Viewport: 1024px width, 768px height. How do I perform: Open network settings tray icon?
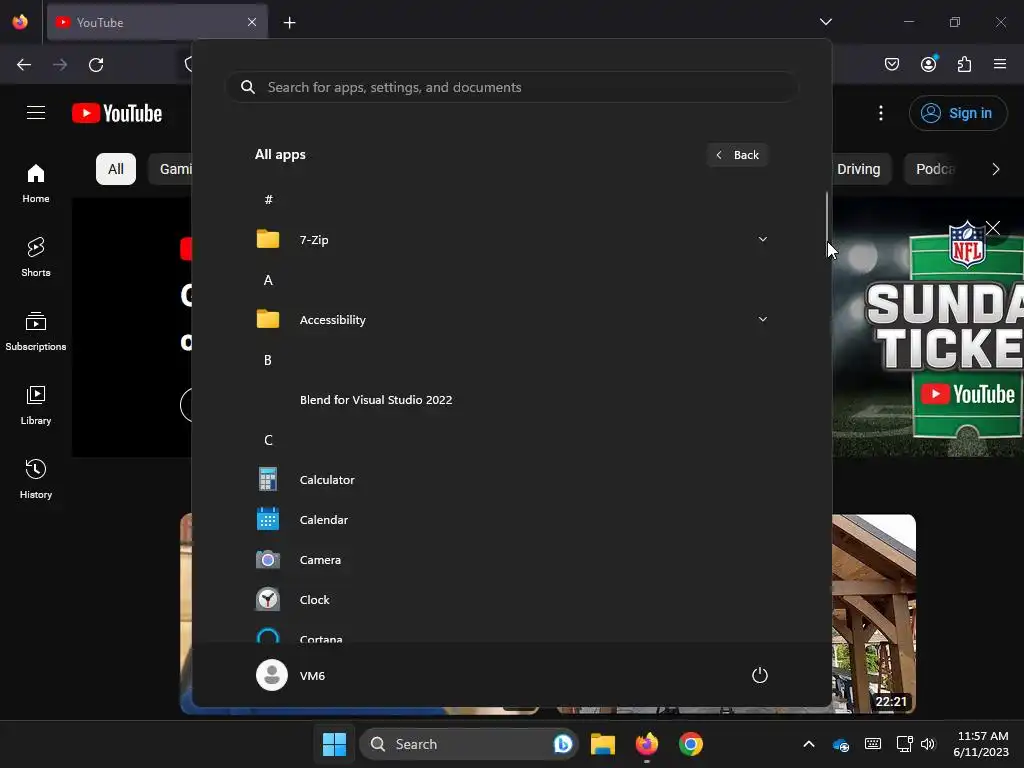click(x=904, y=744)
